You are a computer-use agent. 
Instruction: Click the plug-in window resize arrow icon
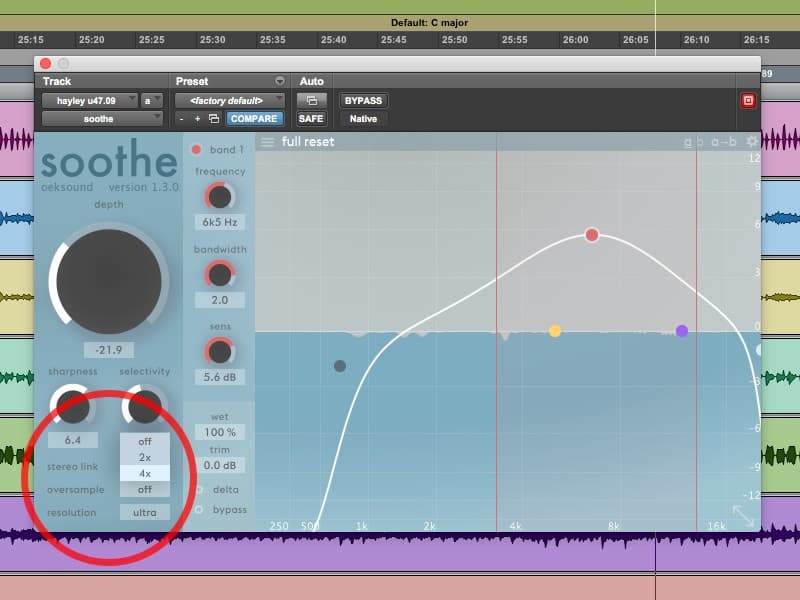[x=743, y=515]
